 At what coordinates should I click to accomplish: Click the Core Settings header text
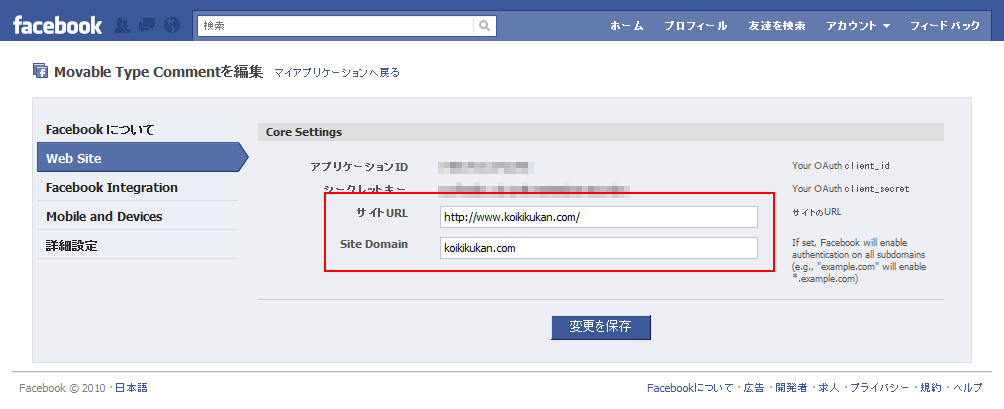click(x=304, y=132)
